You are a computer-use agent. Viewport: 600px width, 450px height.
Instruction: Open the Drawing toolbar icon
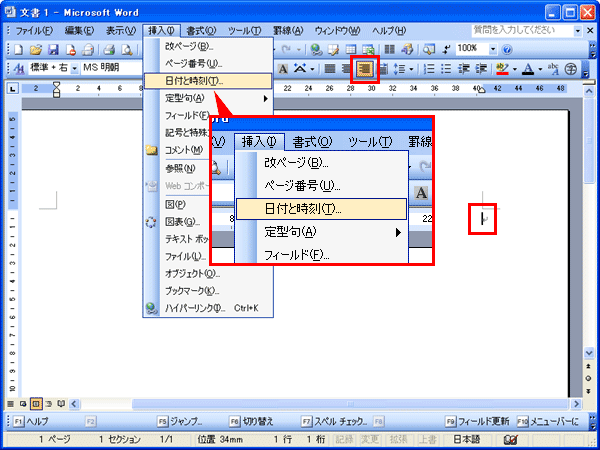click(x=408, y=49)
